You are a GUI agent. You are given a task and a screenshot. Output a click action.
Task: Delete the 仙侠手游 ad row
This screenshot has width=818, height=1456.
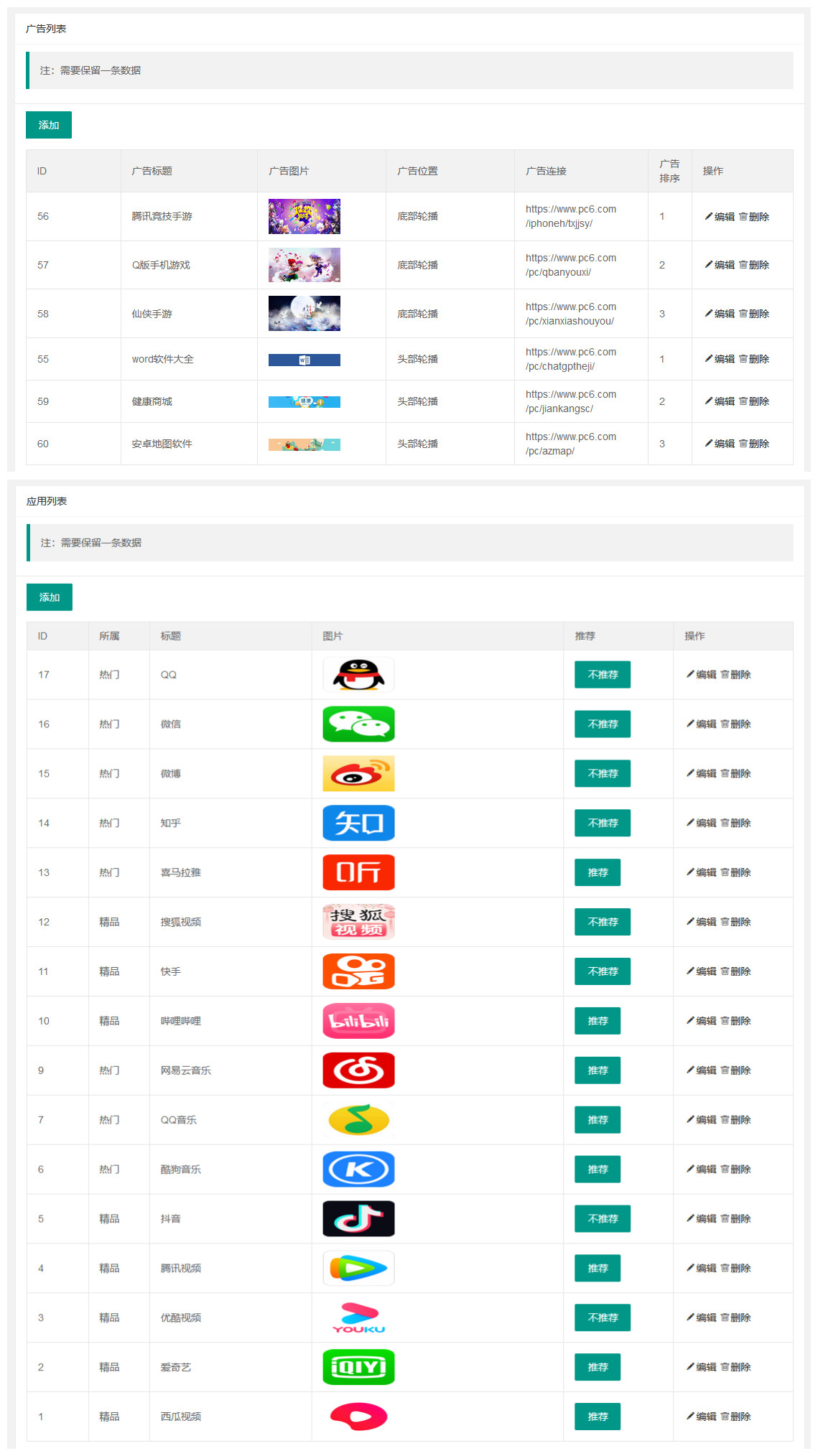754,314
